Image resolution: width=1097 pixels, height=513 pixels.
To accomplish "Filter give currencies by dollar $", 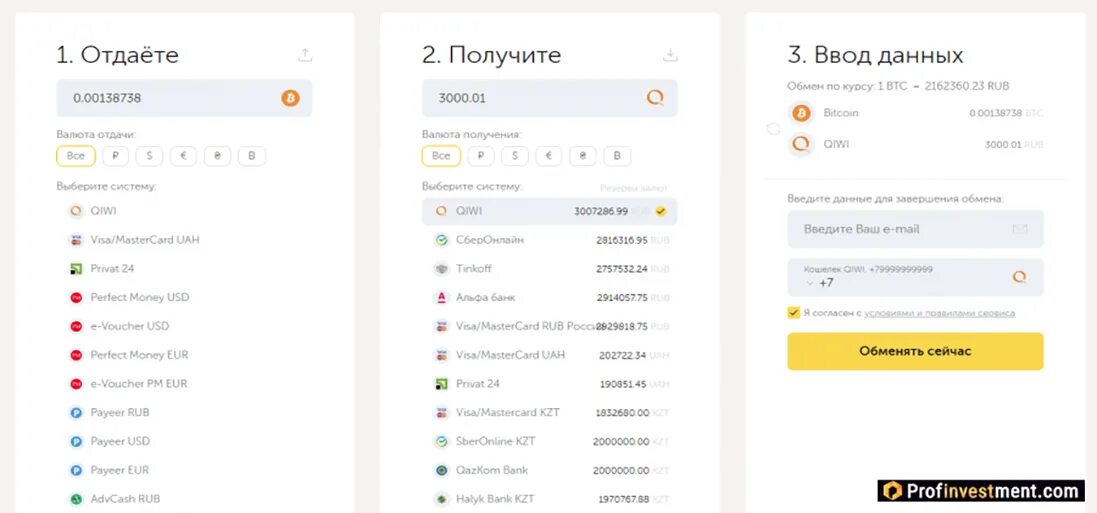I will [x=149, y=155].
